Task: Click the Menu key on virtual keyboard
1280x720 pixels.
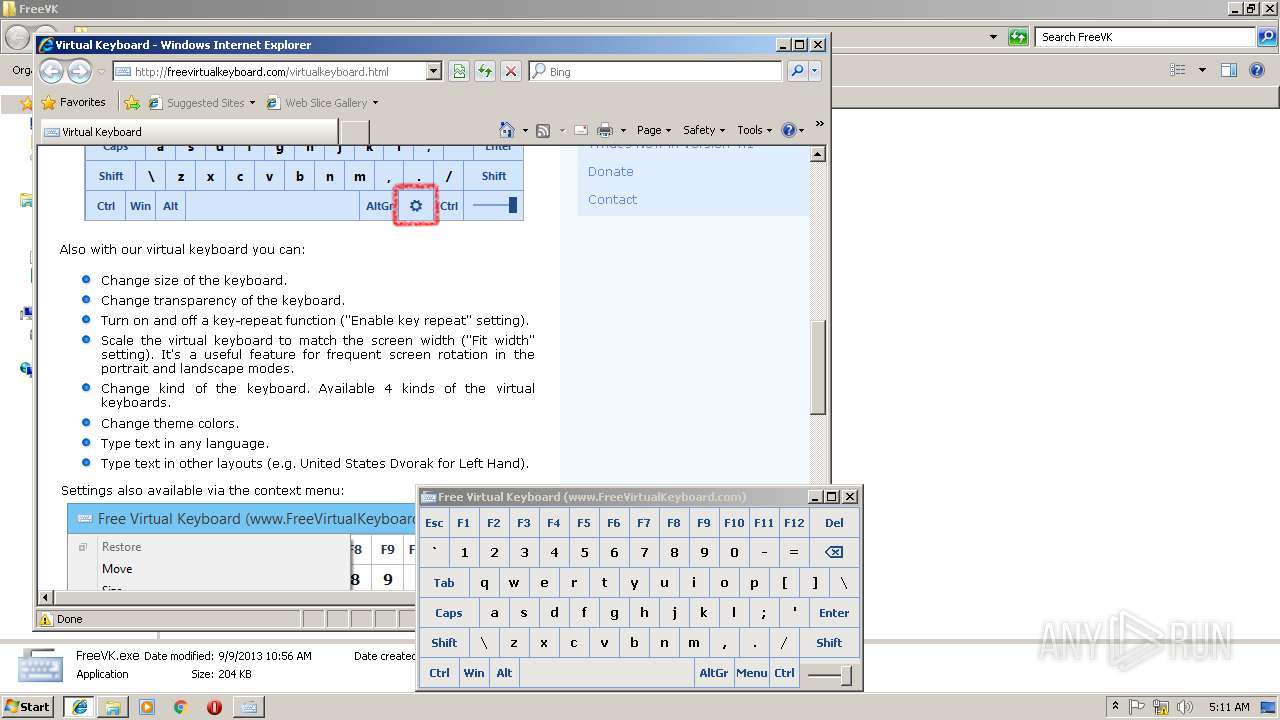Action: pyautogui.click(x=751, y=673)
